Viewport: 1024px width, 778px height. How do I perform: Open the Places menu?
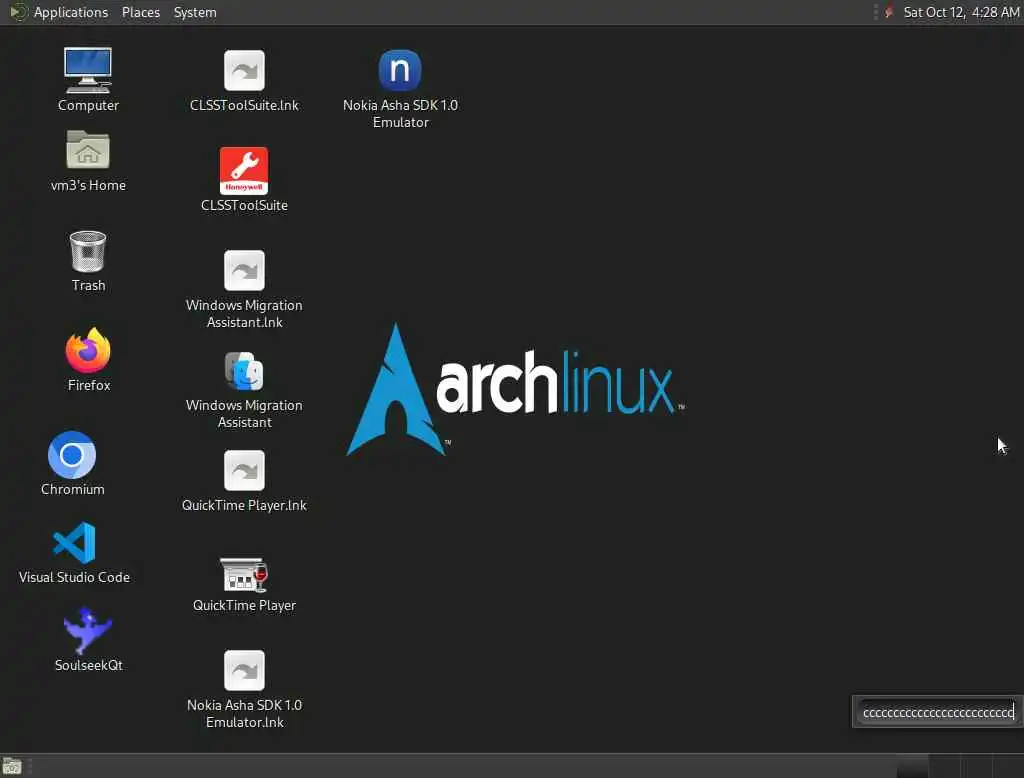[140, 12]
